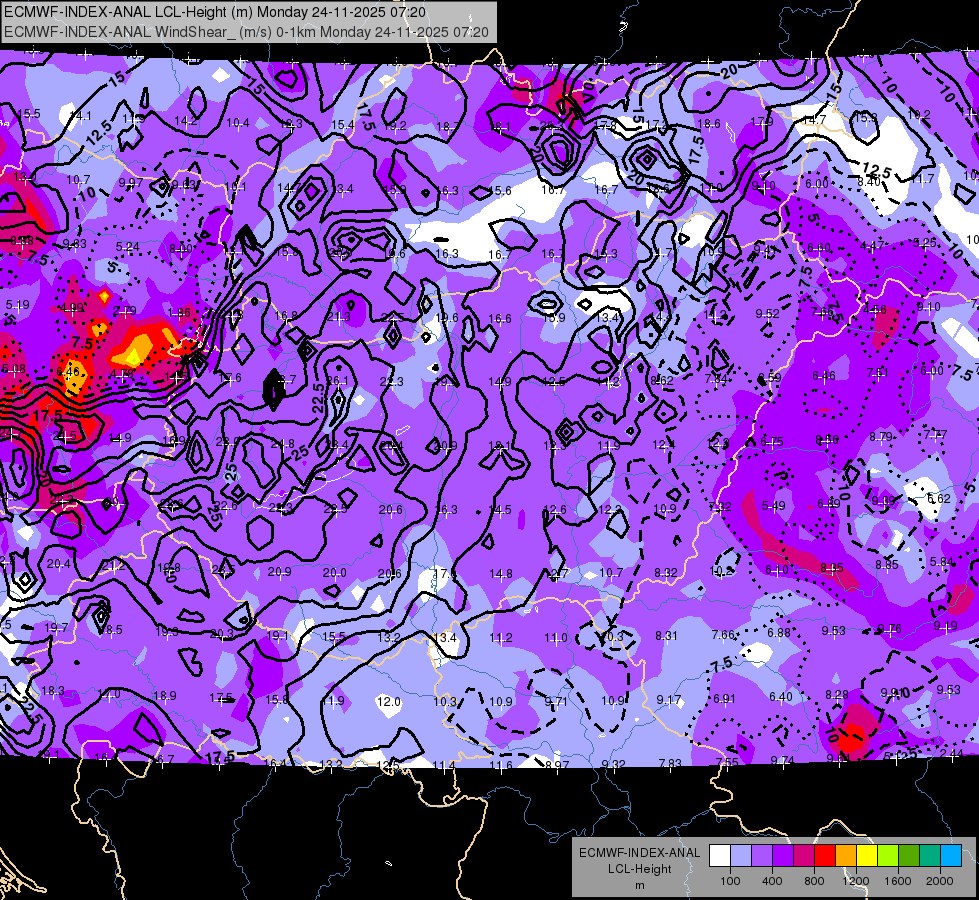
Task: Click the grid value 5.24
Action: click(x=128, y=247)
